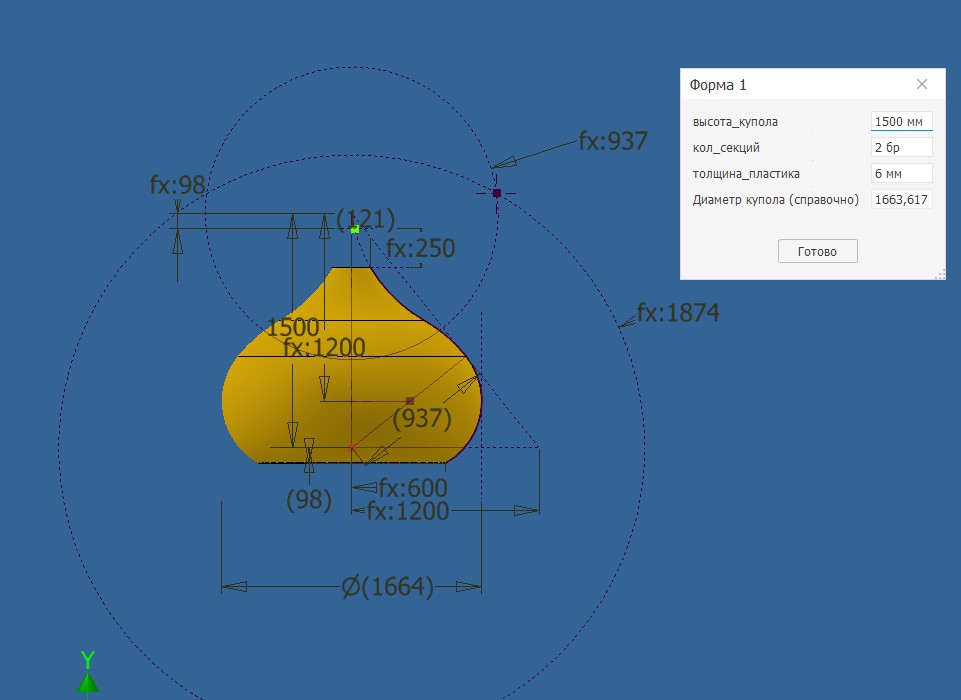This screenshot has height=700, width=961.
Task: Click the Диаметр купола value field
Action: [902, 199]
